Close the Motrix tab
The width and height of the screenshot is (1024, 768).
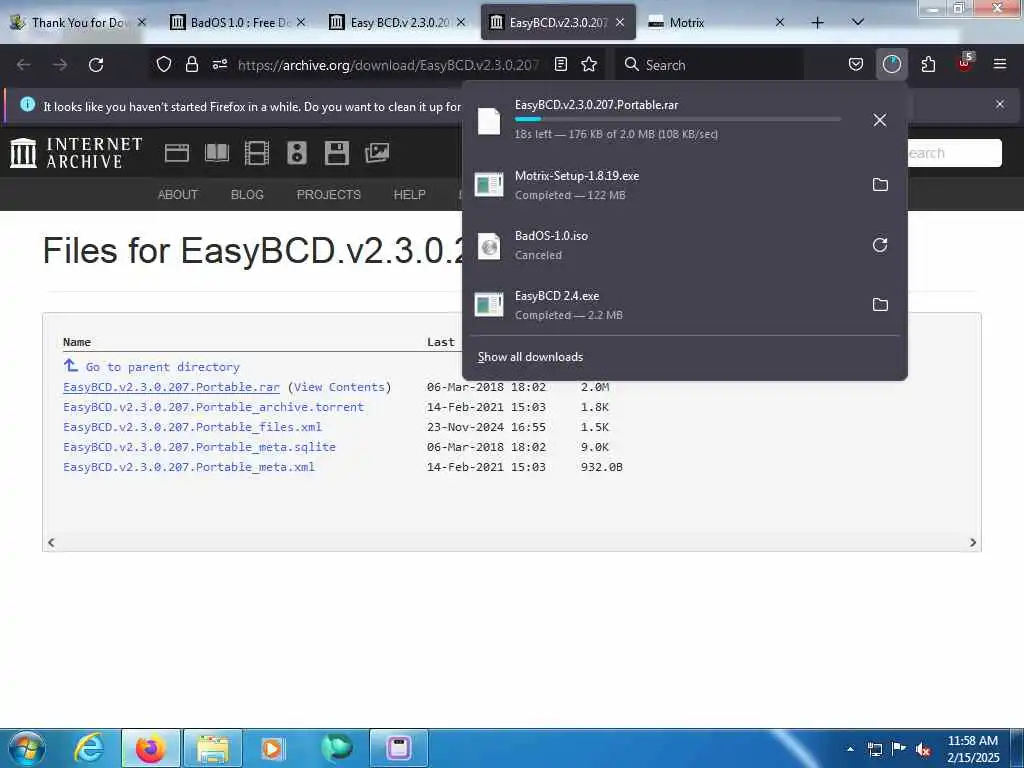(779, 22)
